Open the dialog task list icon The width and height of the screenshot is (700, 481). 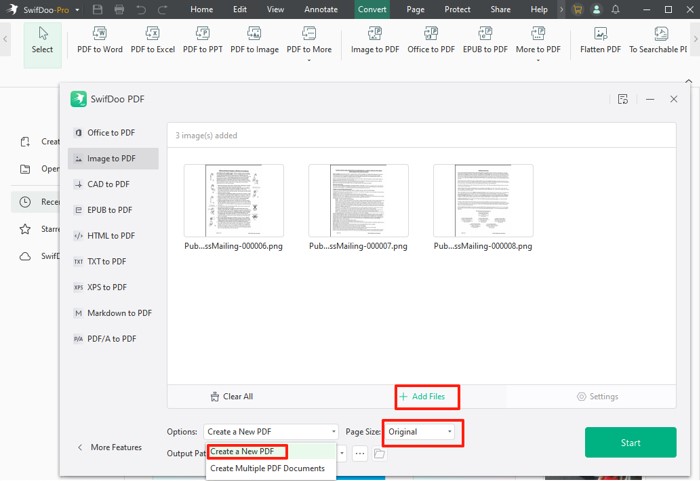click(623, 99)
